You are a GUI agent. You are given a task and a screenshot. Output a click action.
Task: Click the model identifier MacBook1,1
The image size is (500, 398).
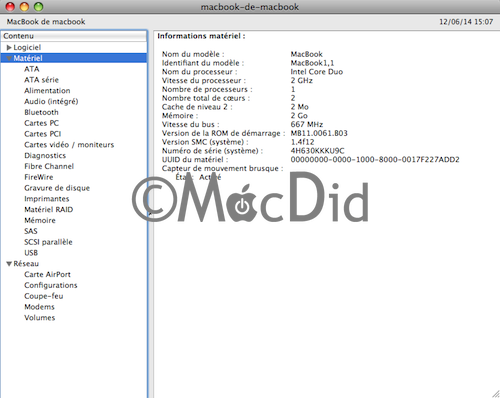(312, 63)
